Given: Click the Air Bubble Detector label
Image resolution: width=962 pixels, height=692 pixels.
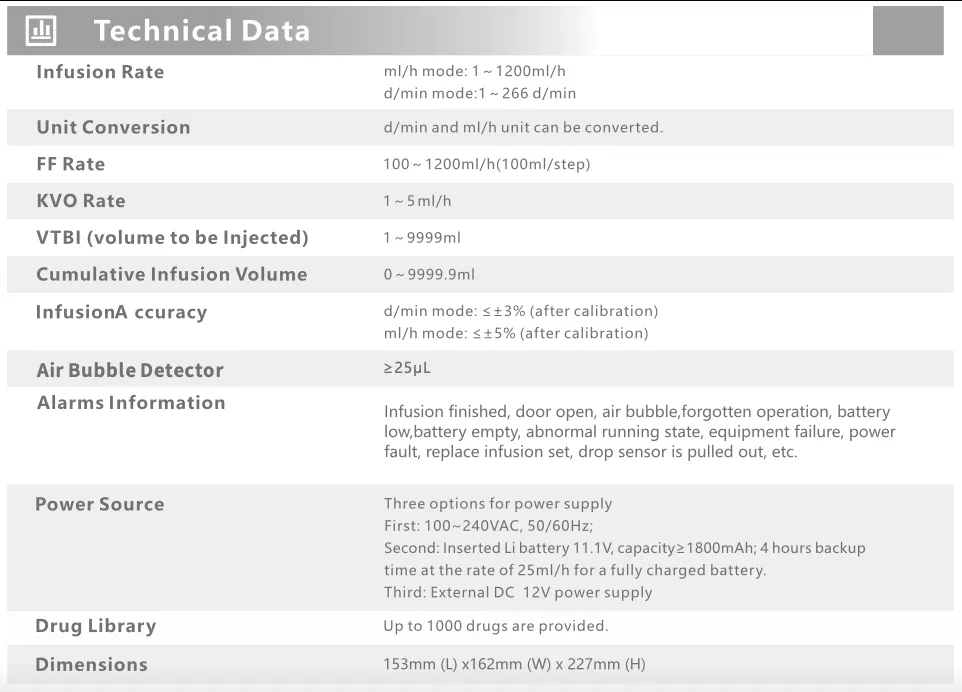Looking at the screenshot, I should 130,370.
